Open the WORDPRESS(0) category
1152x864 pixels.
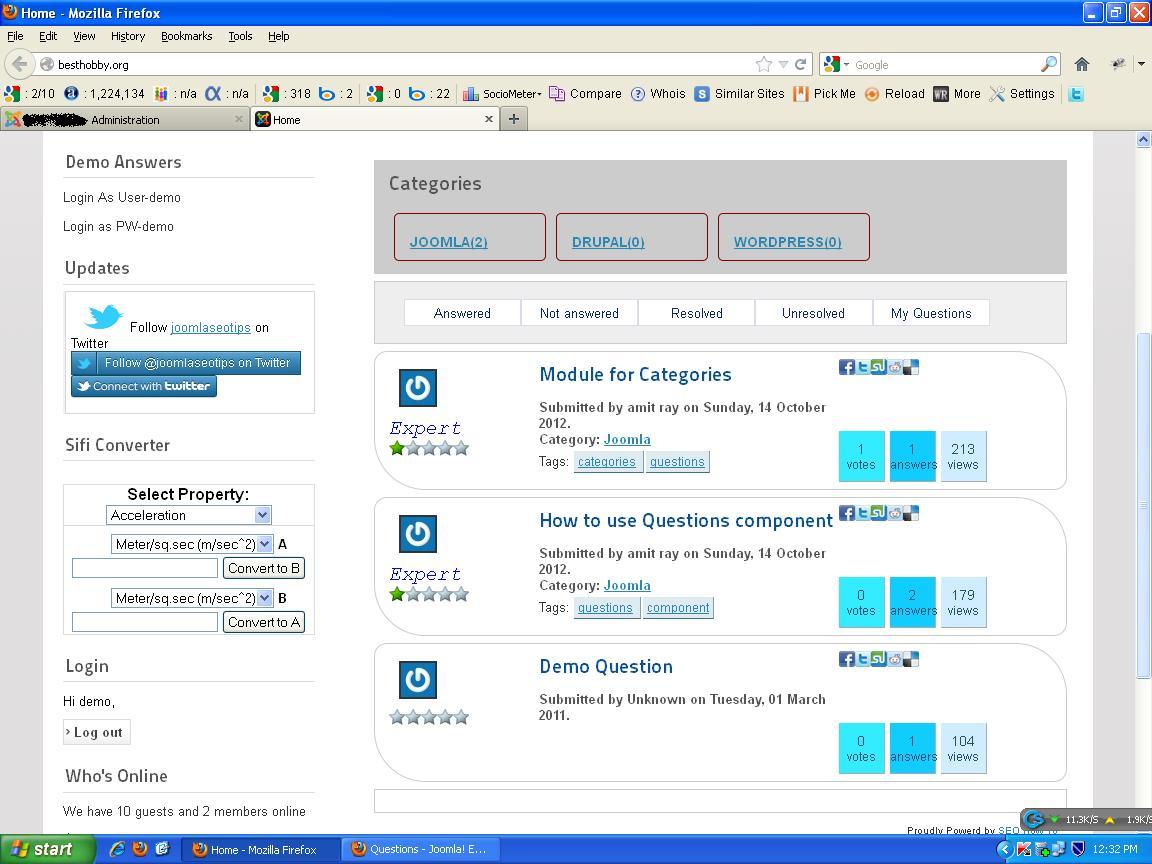point(788,242)
